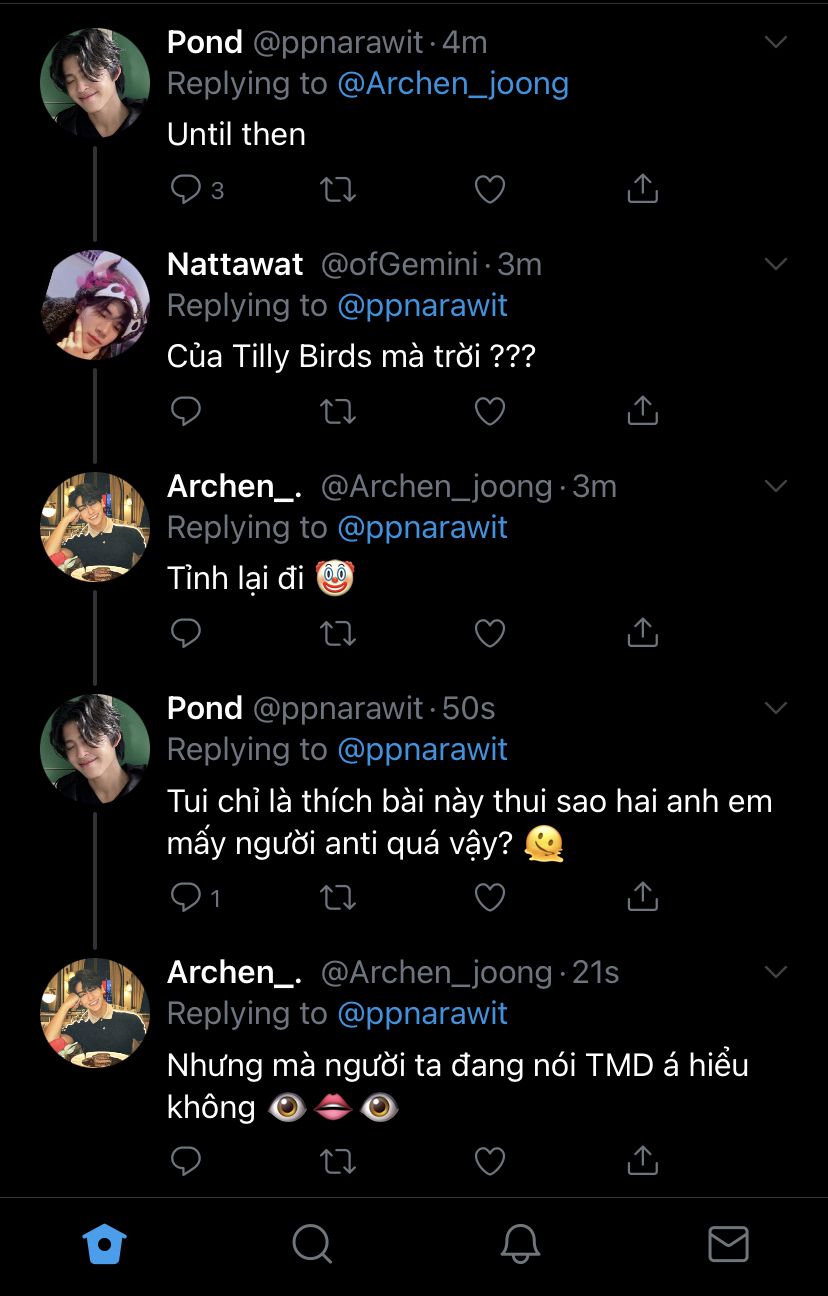The width and height of the screenshot is (828, 1296).
Task: Open the Messages envelope tab
Action: pos(728,1244)
